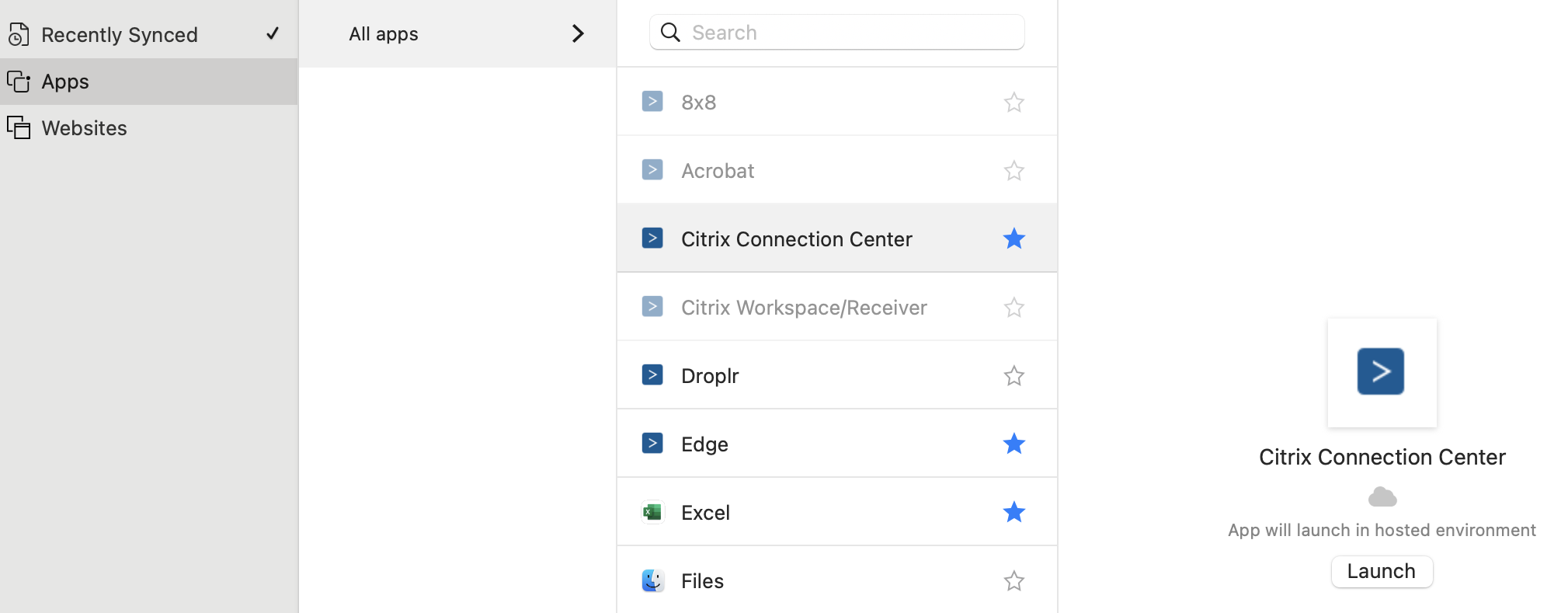This screenshot has width=1568, height=613.
Task: Star the Citrix Workspace/Receiver app
Action: (x=1013, y=307)
